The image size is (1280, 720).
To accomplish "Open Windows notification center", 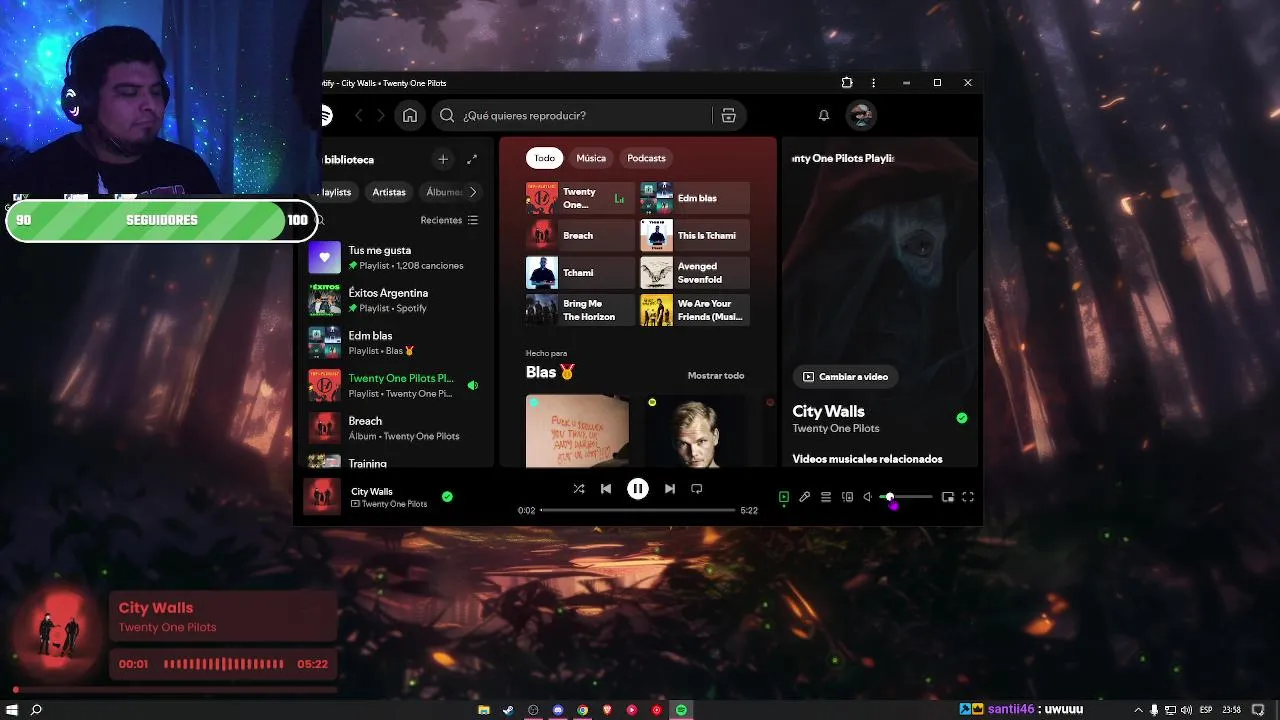I will click(x=1258, y=710).
